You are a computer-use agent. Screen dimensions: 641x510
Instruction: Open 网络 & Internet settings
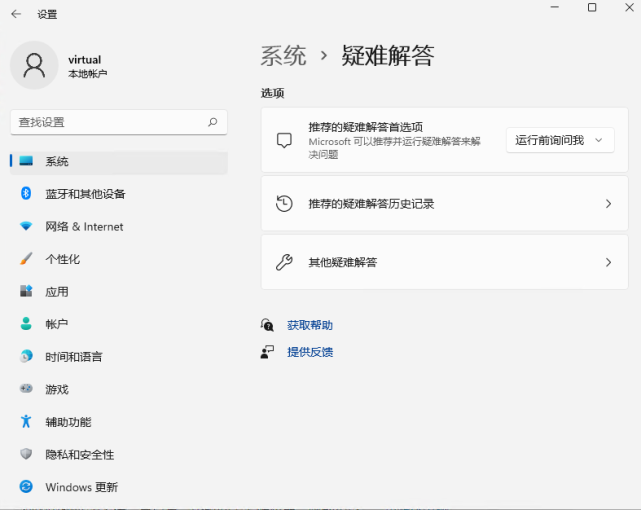[x=119, y=226]
